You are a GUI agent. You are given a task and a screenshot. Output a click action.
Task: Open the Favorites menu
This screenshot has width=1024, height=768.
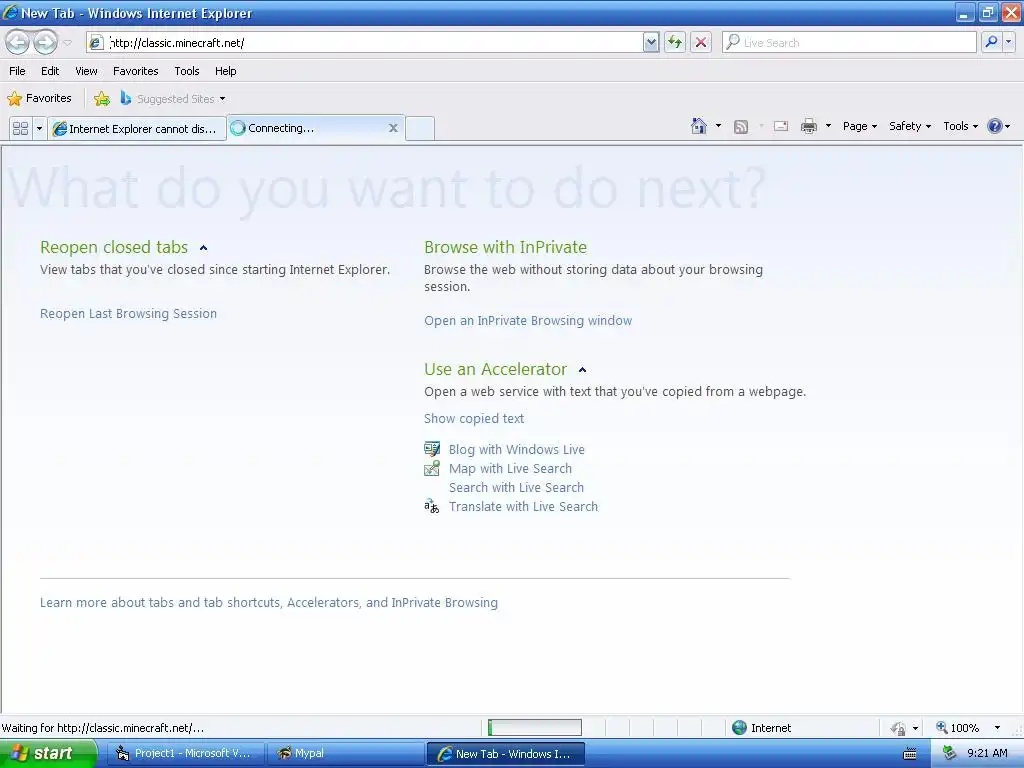[x=135, y=71]
